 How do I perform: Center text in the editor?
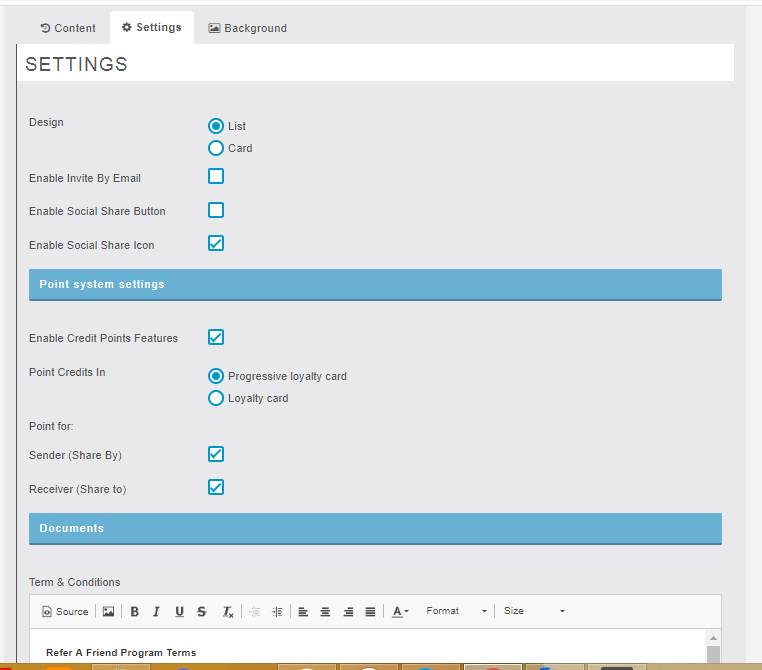coord(326,612)
